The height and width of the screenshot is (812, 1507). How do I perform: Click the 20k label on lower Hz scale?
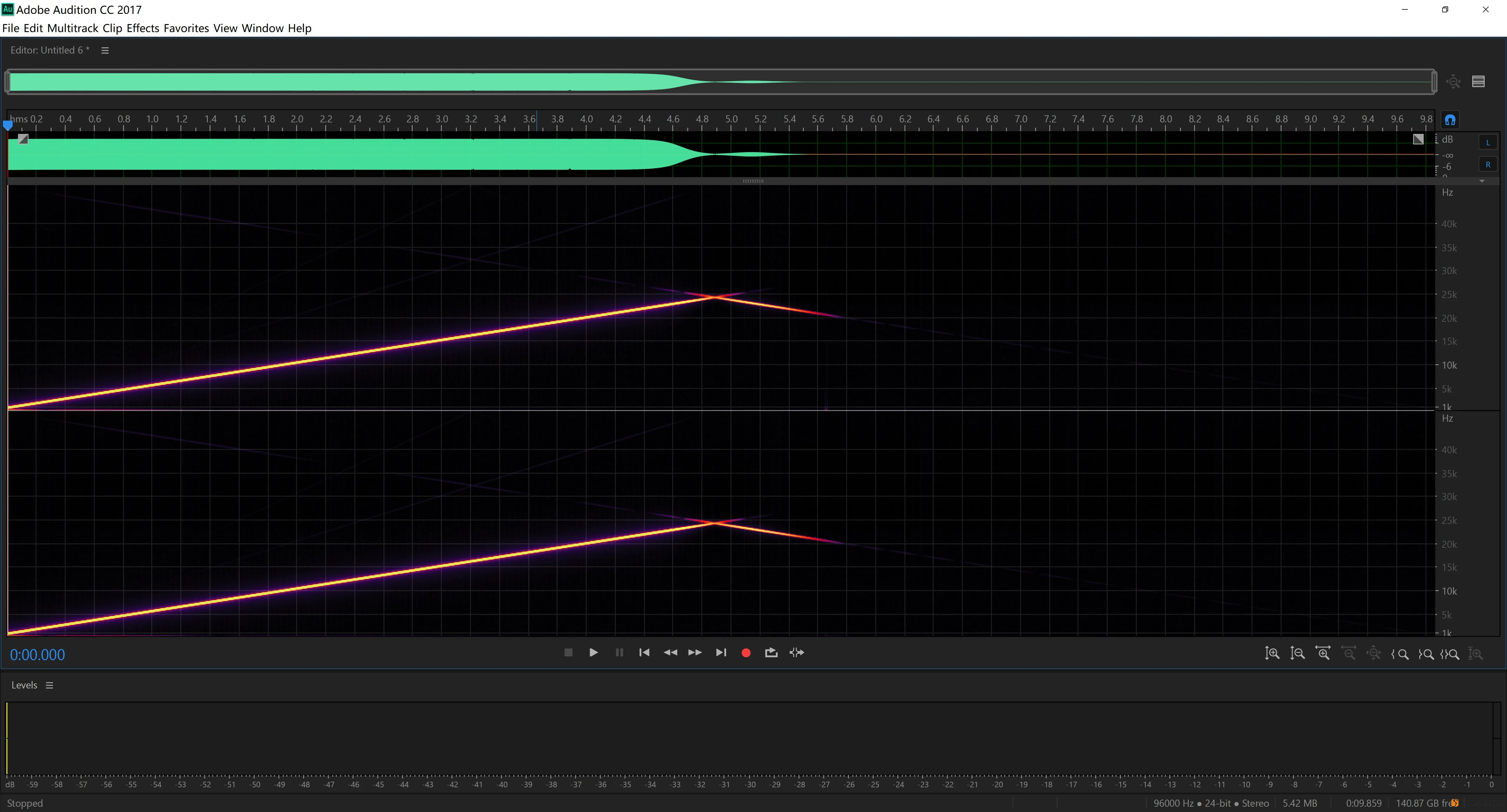(1449, 544)
